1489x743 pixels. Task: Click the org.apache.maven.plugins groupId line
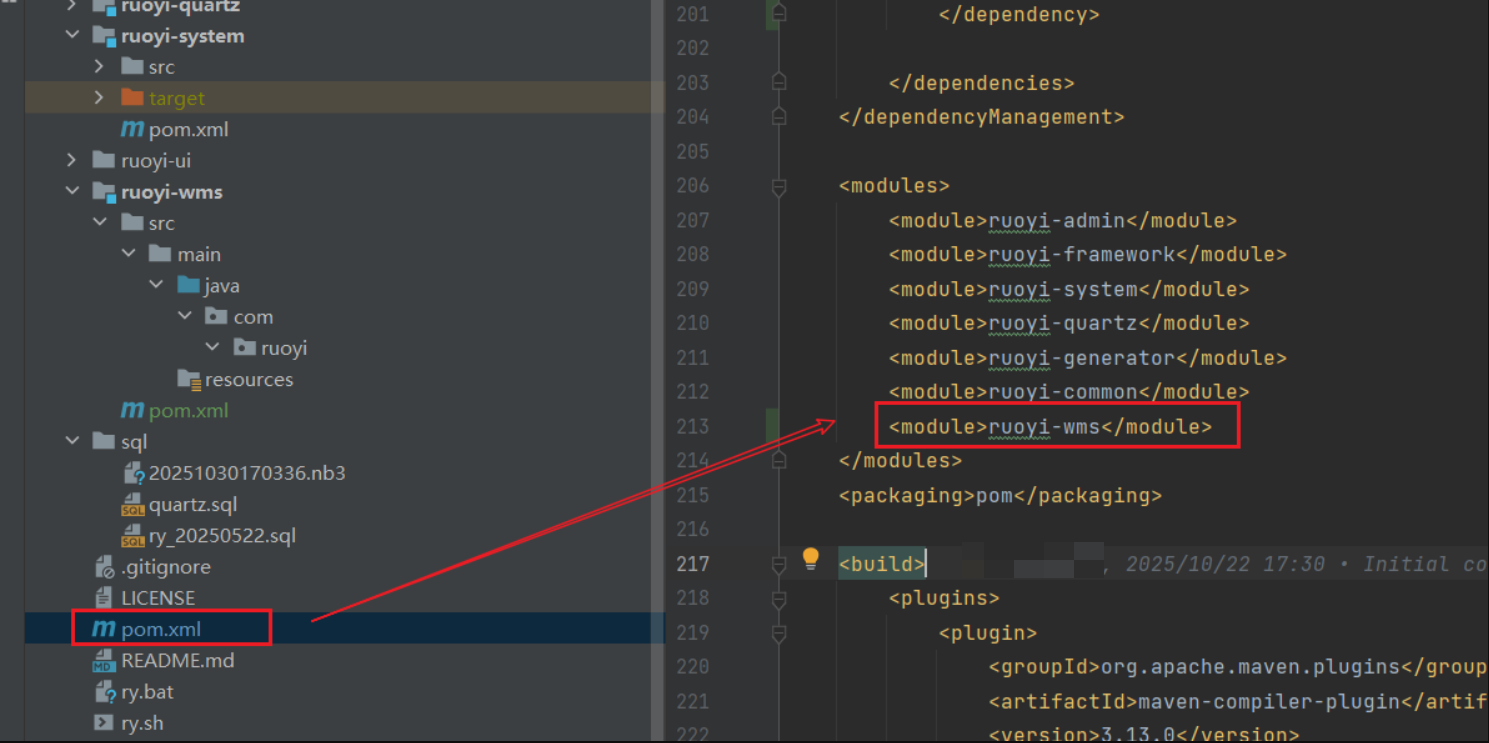point(1238,667)
